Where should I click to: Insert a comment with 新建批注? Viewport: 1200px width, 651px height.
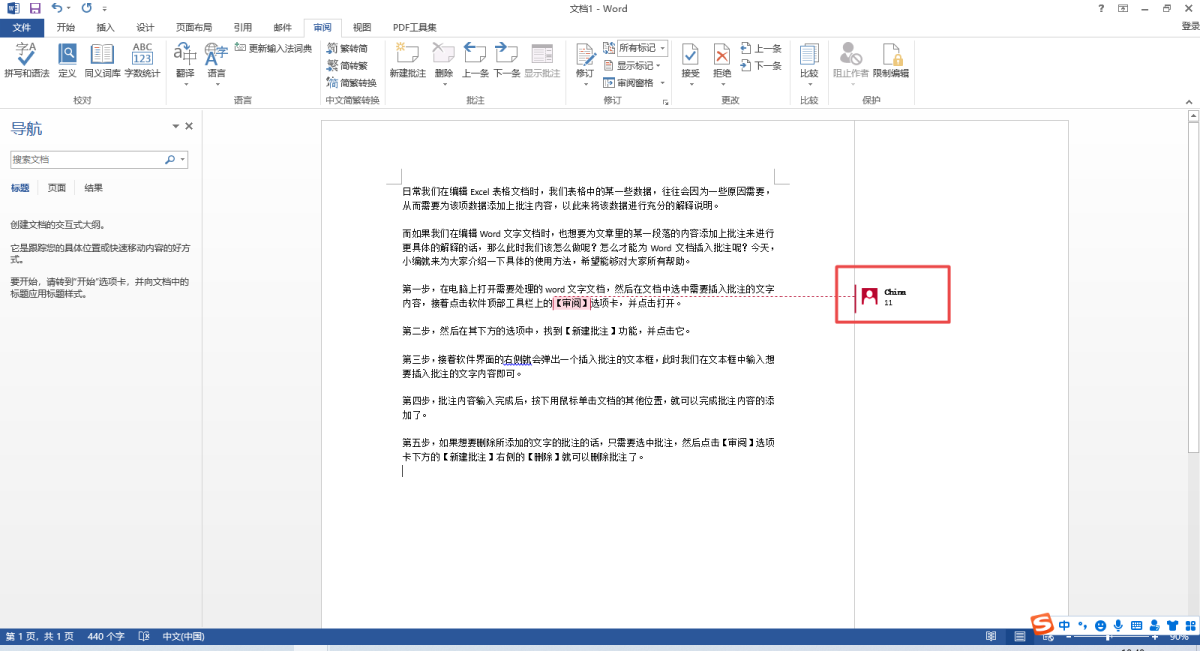pos(407,60)
